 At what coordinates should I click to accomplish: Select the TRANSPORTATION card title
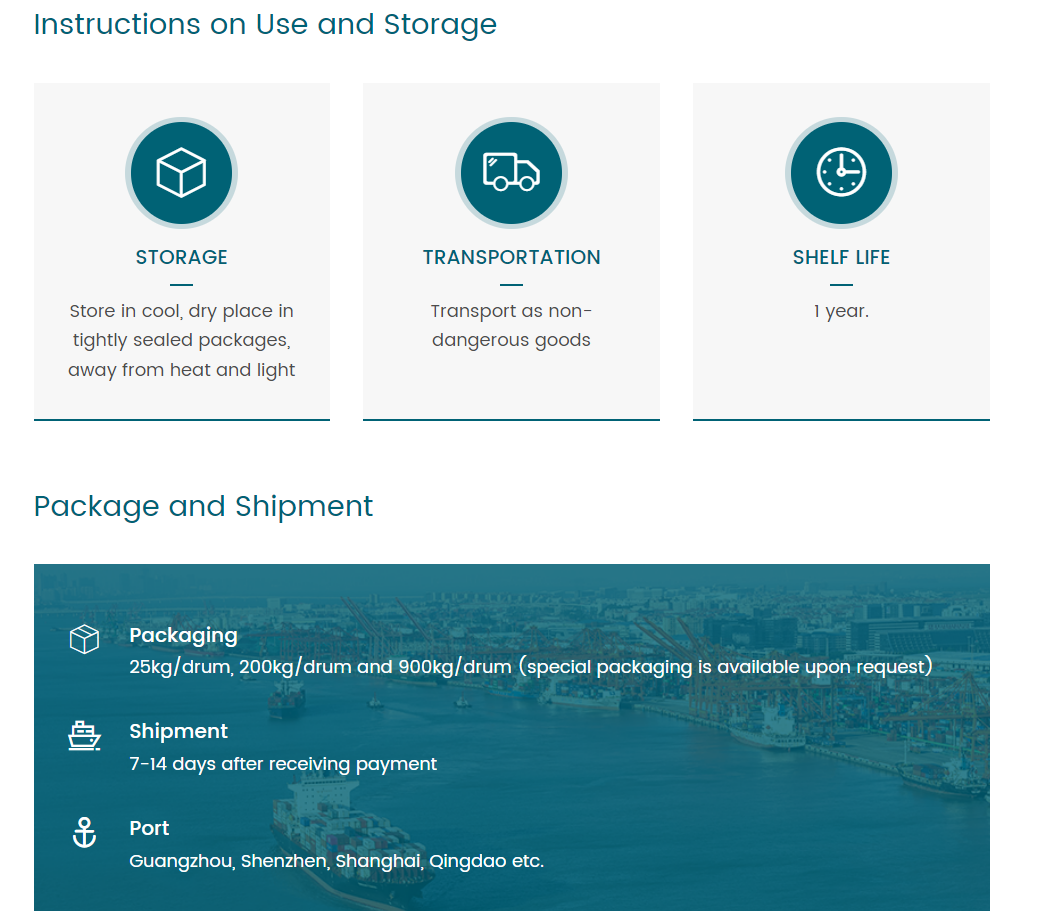click(x=511, y=257)
